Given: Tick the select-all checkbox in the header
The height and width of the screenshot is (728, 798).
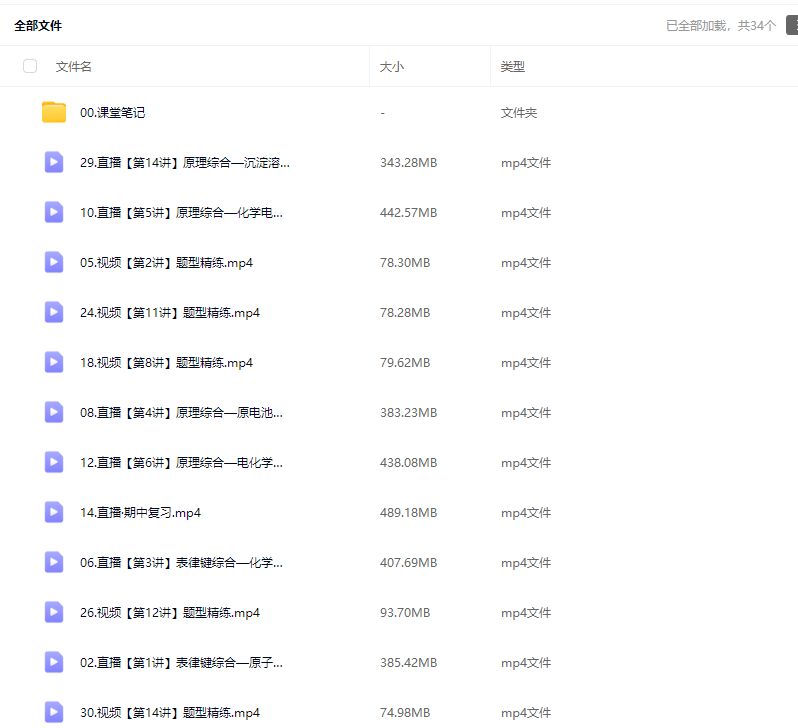Looking at the screenshot, I should [x=30, y=66].
